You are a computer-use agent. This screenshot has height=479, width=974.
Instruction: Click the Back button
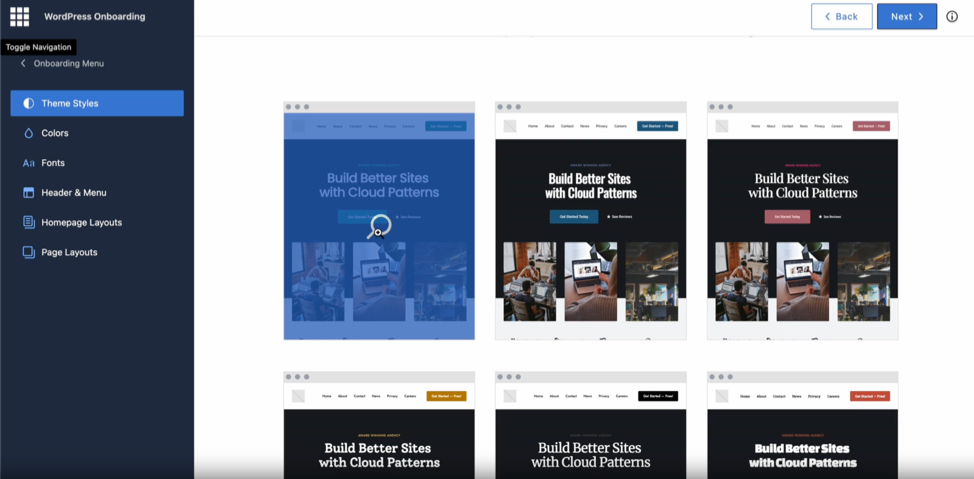tap(842, 17)
